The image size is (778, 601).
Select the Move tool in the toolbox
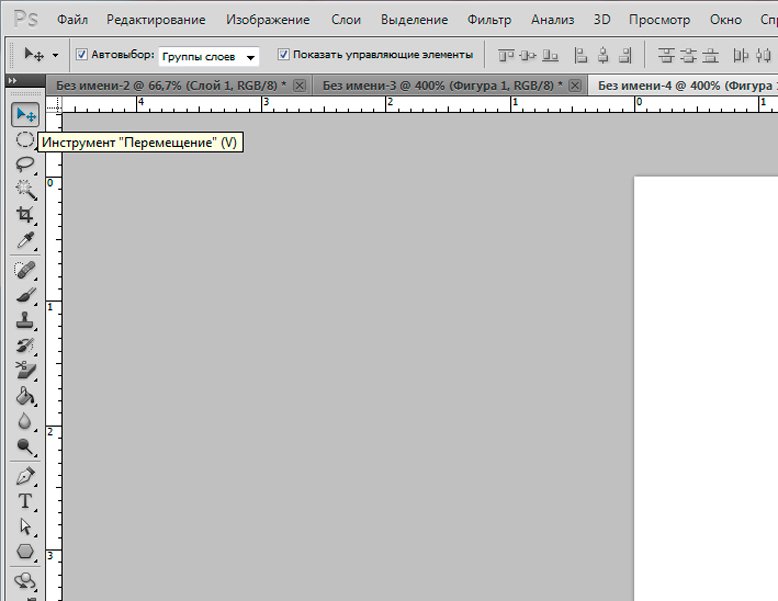tap(25, 115)
